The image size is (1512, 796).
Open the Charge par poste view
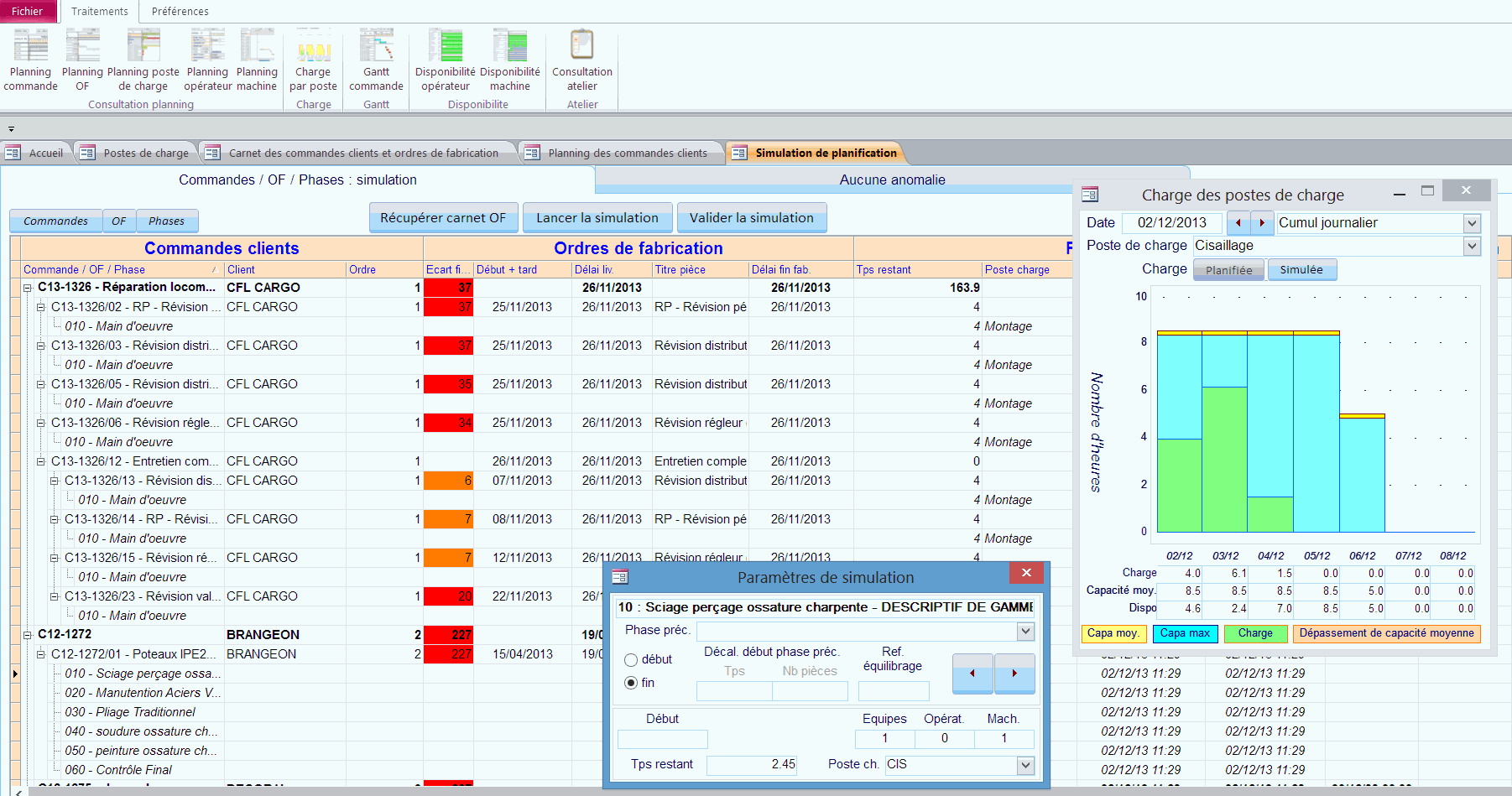[x=313, y=59]
